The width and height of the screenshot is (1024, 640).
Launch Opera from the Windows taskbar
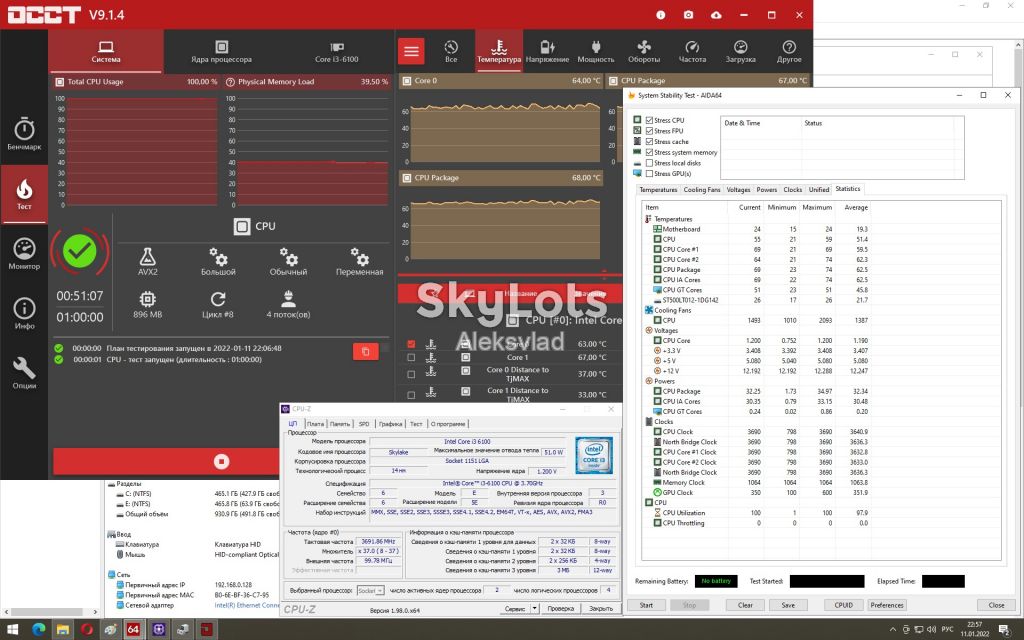[x=87, y=630]
